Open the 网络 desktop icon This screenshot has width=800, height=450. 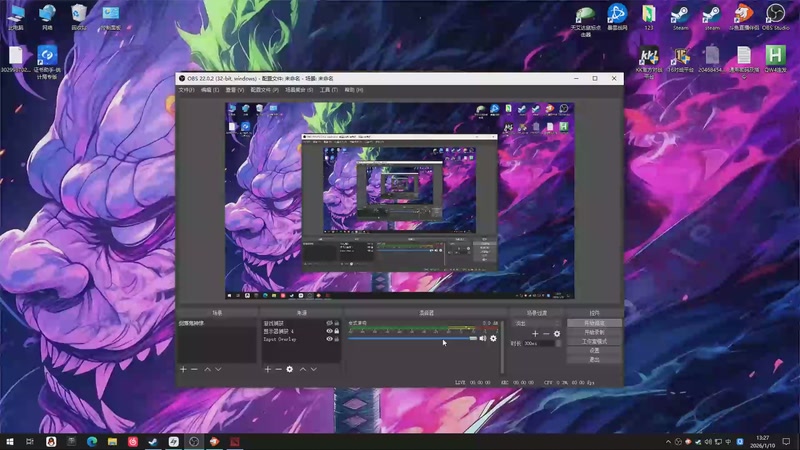coord(47,17)
